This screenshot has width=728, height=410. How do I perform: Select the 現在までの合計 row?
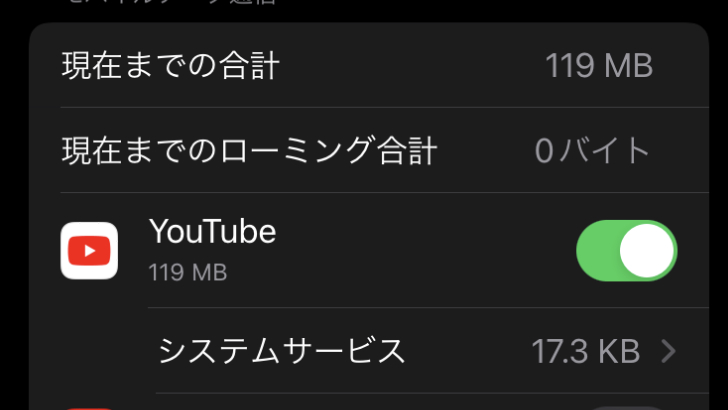[x=369, y=65]
